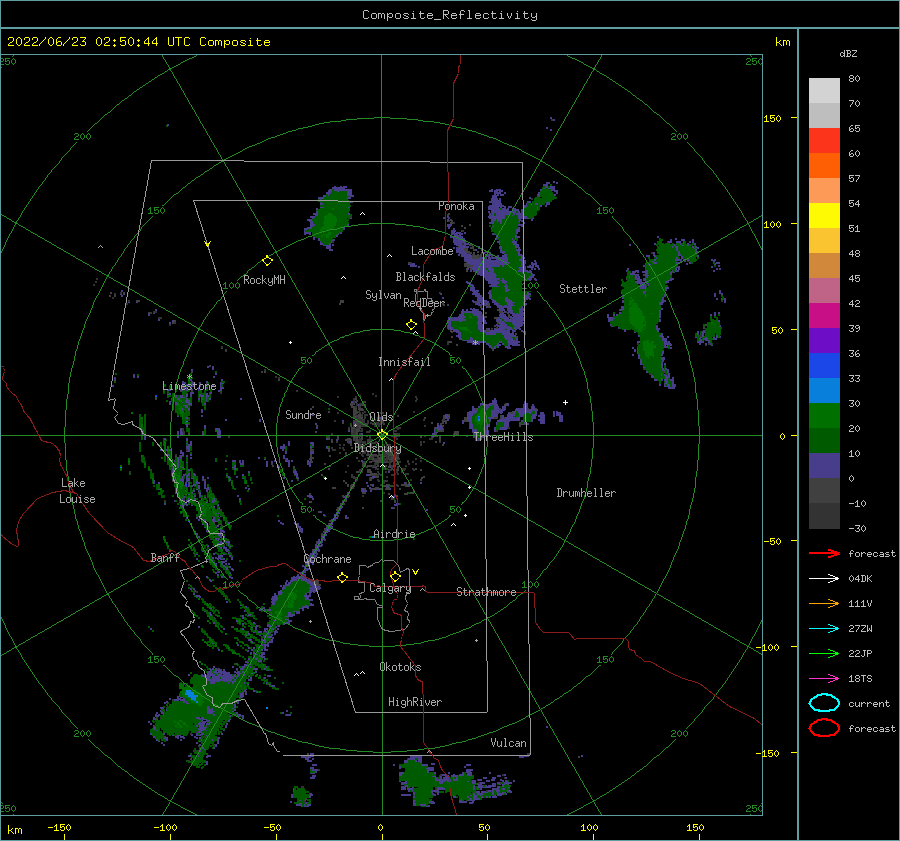Screen dimensions: 900x841
Task: Select the 65 dBZ red color swatch
Action: click(824, 140)
